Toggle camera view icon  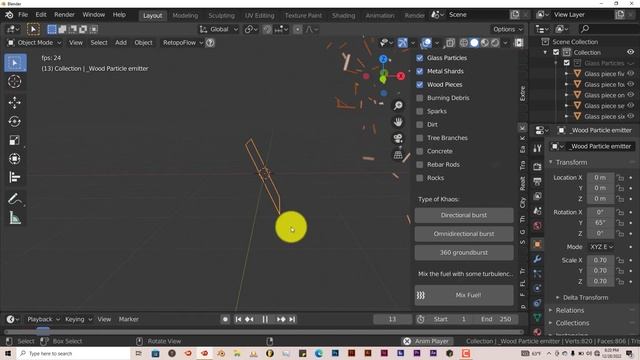click(x=398, y=138)
